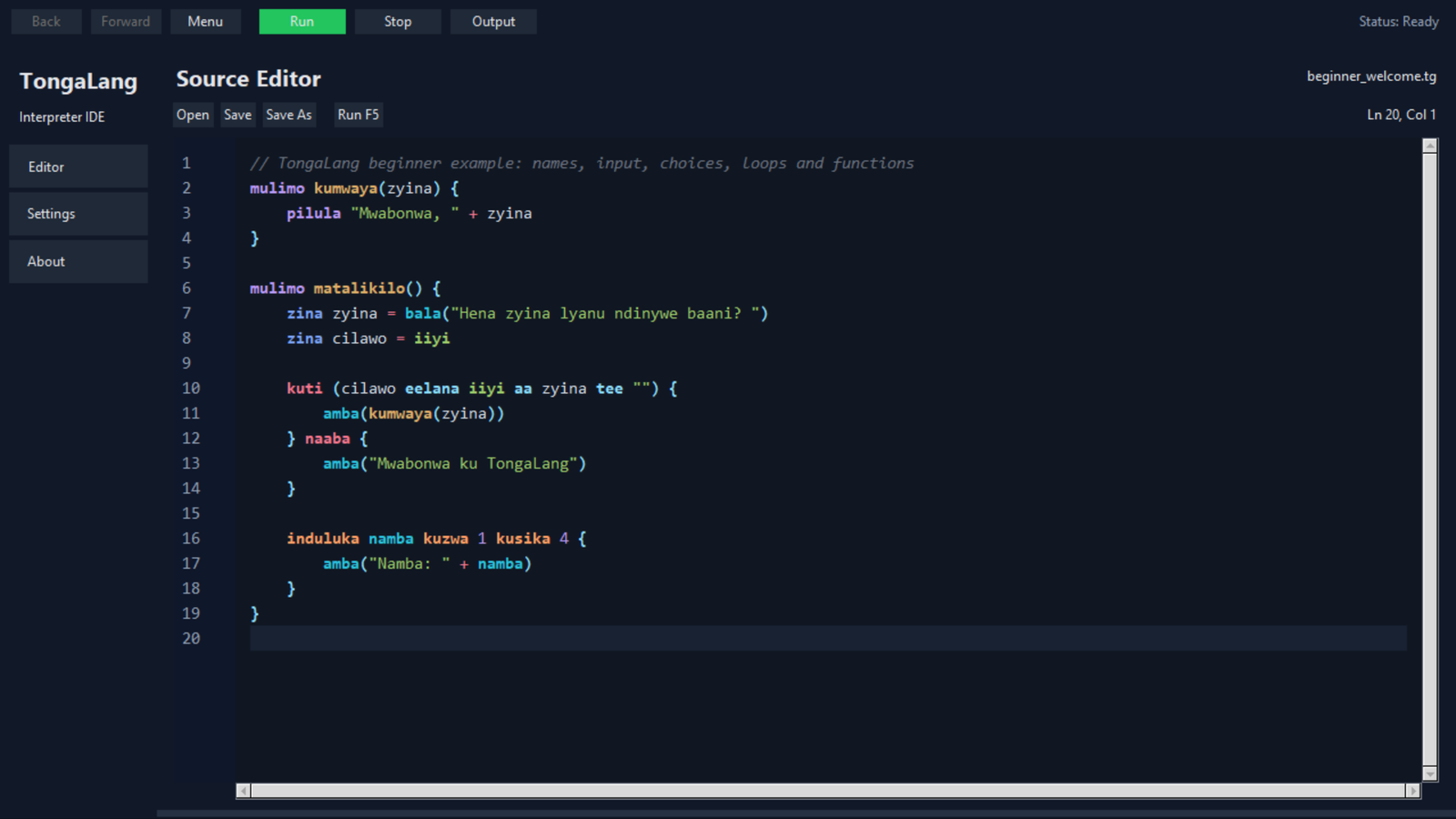Open Settings in the sidebar
The width and height of the screenshot is (1456, 819).
click(78, 214)
